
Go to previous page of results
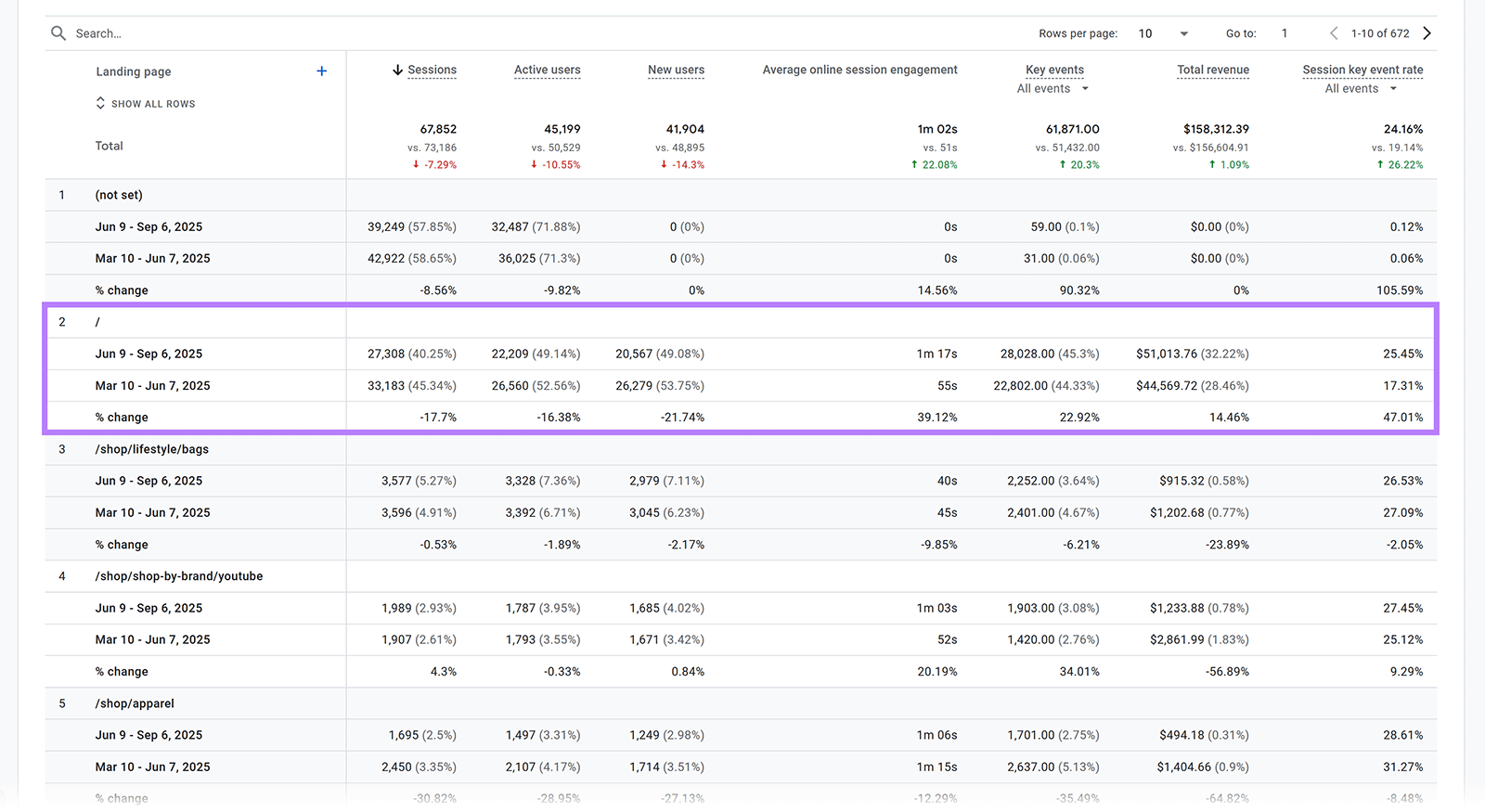point(1334,33)
